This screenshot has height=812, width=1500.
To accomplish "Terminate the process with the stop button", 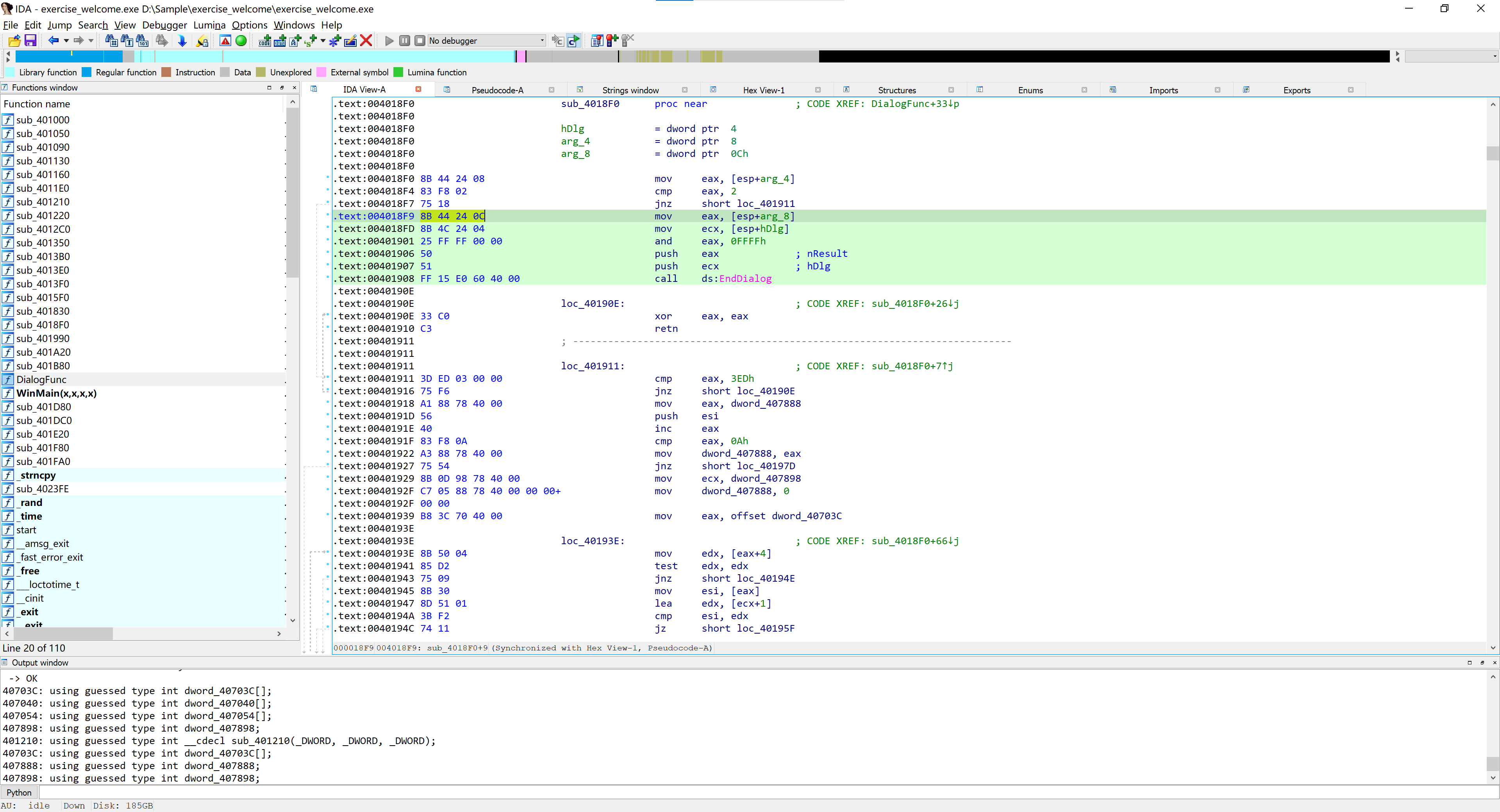I will (420, 41).
